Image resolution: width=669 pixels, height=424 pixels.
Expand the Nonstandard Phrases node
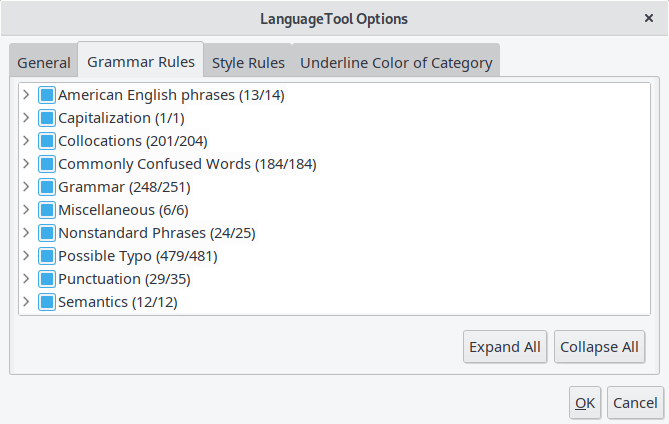coord(26,232)
